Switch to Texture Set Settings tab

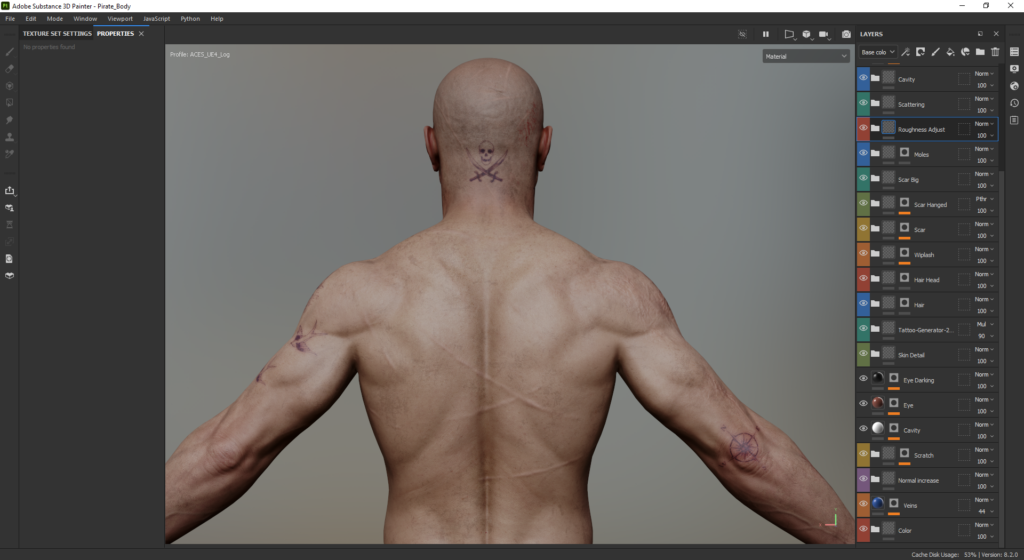[57, 34]
